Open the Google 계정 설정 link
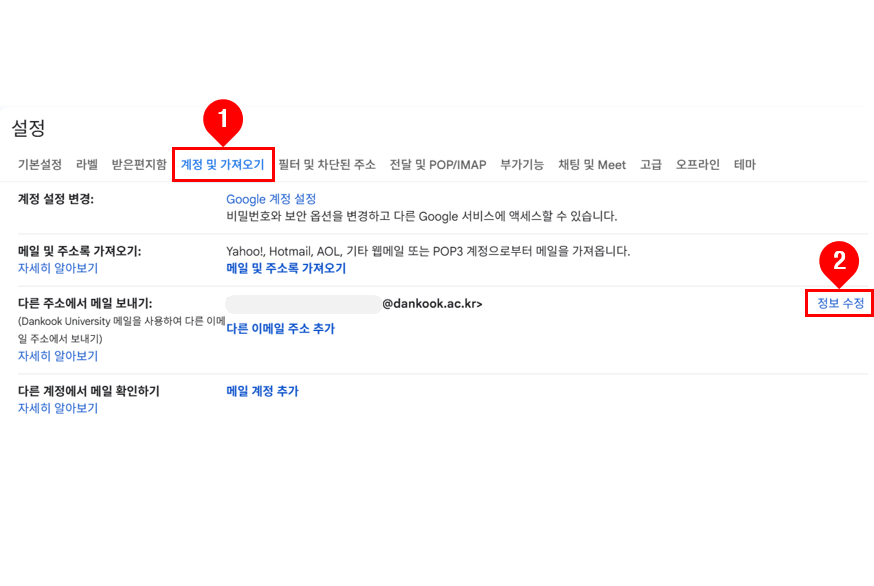The height and width of the screenshot is (586, 874). 271,200
